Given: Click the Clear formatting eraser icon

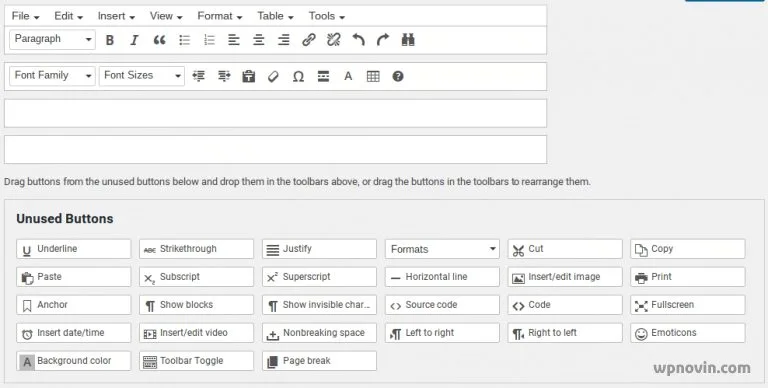Looking at the screenshot, I should tap(273, 76).
